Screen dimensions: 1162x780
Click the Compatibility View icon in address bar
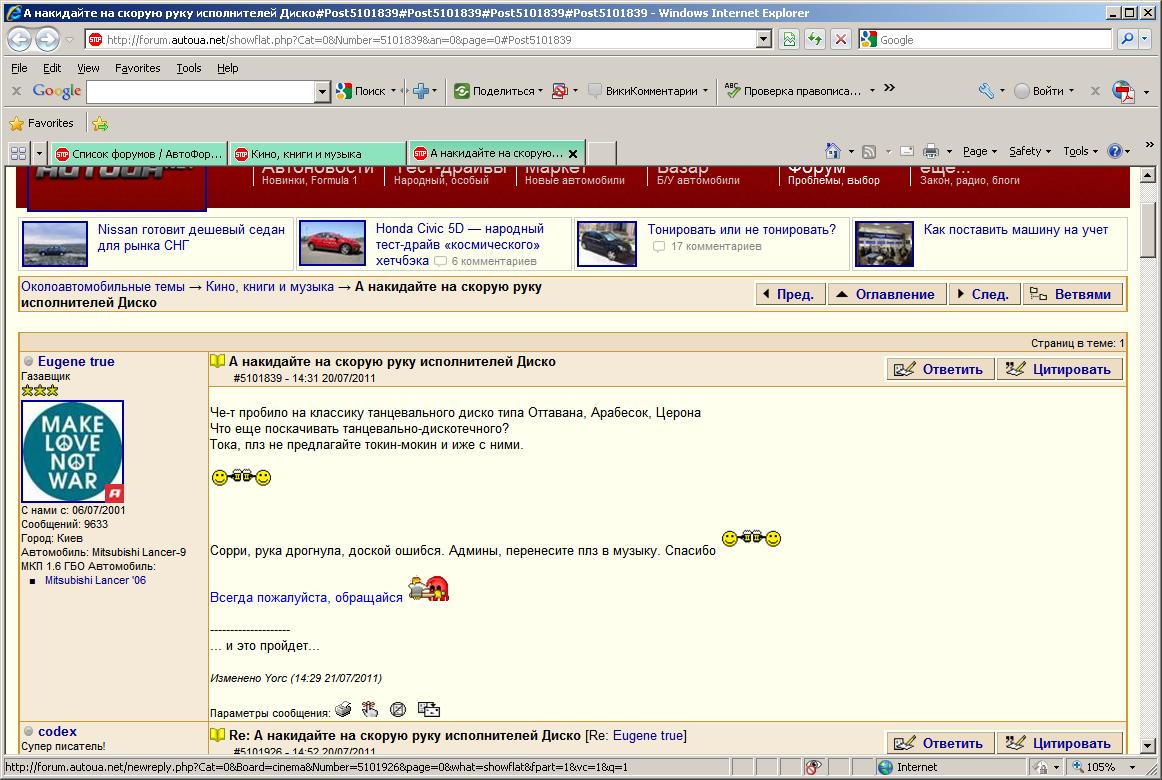(790, 40)
